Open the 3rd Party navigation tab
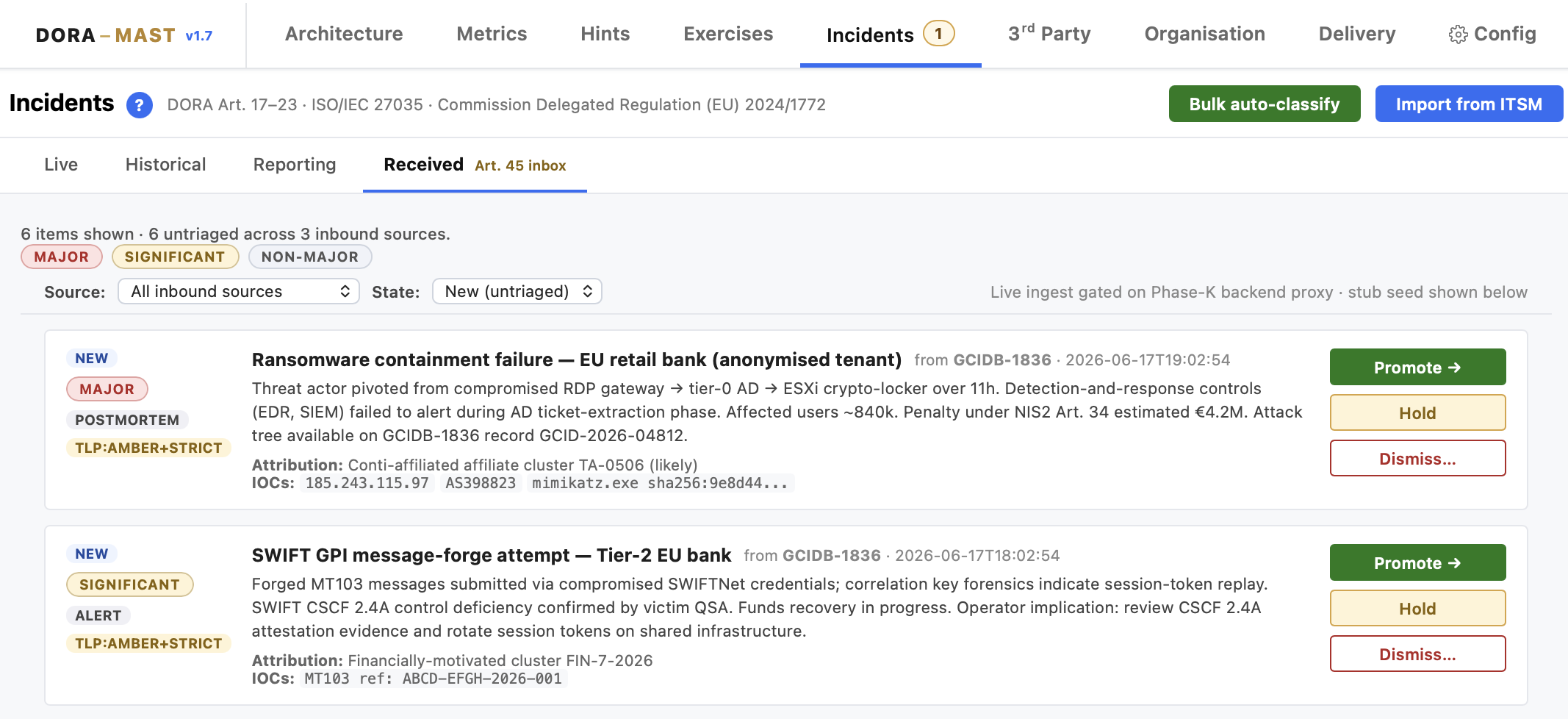 point(1049,34)
